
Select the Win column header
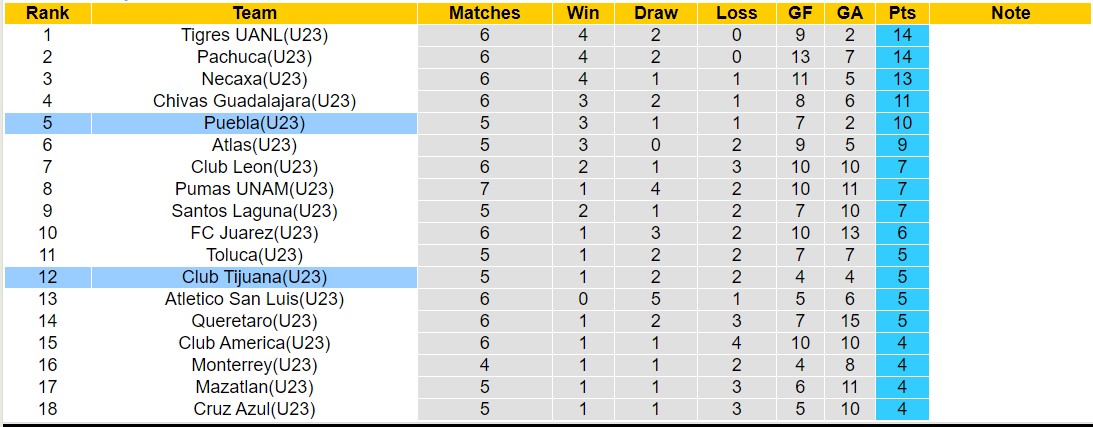pyautogui.click(x=583, y=13)
